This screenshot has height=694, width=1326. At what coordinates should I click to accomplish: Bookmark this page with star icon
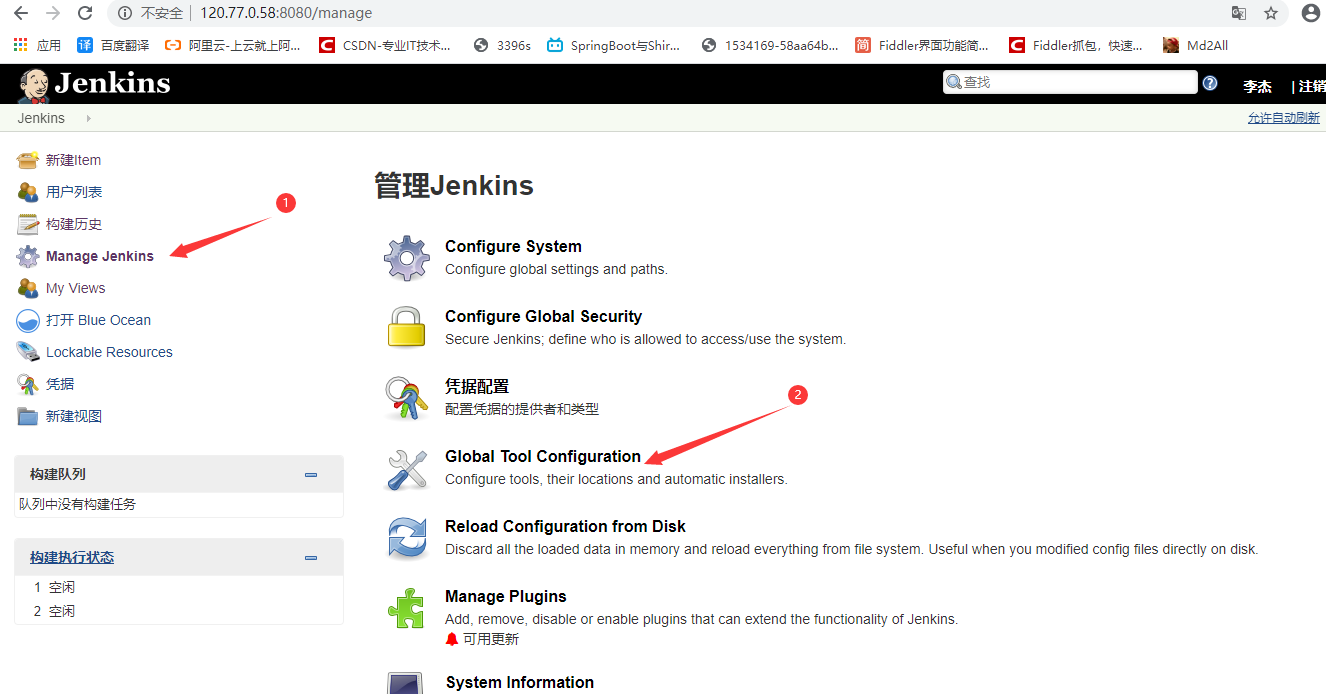click(1271, 13)
